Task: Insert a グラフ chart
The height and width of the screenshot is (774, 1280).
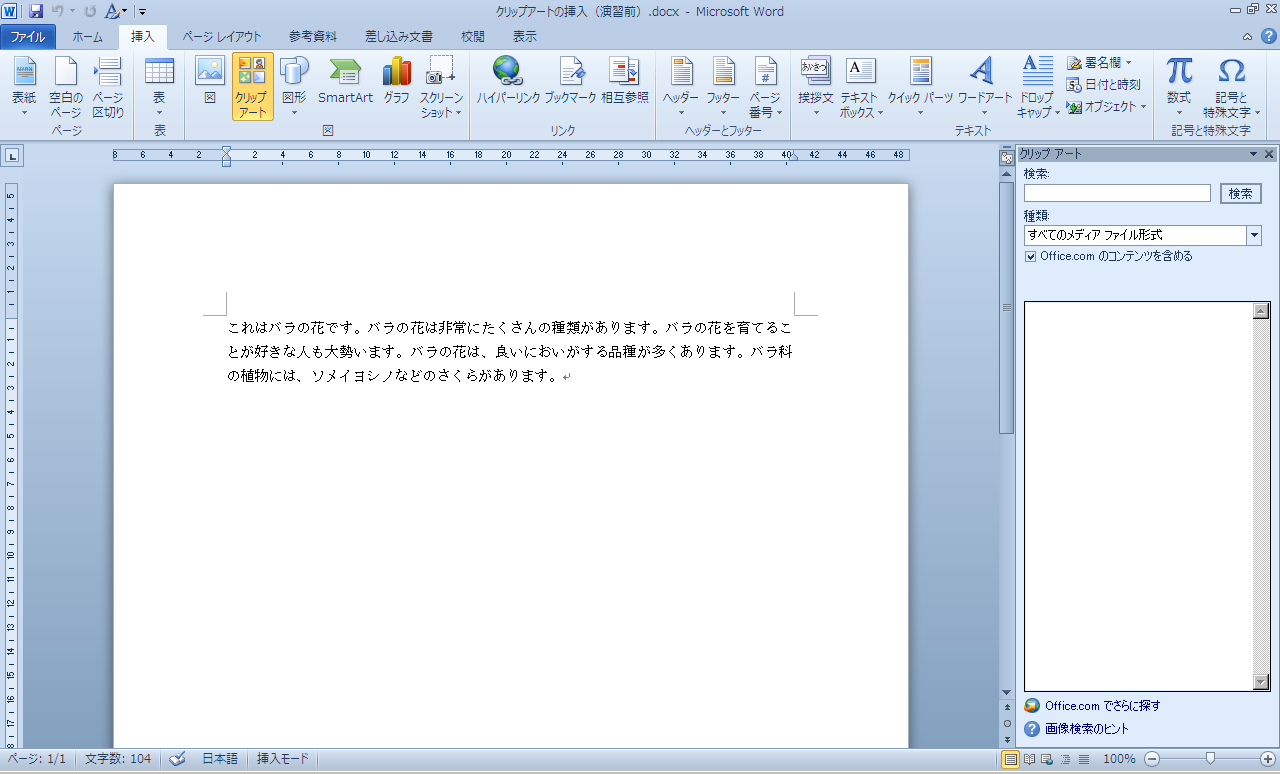Action: (x=397, y=86)
